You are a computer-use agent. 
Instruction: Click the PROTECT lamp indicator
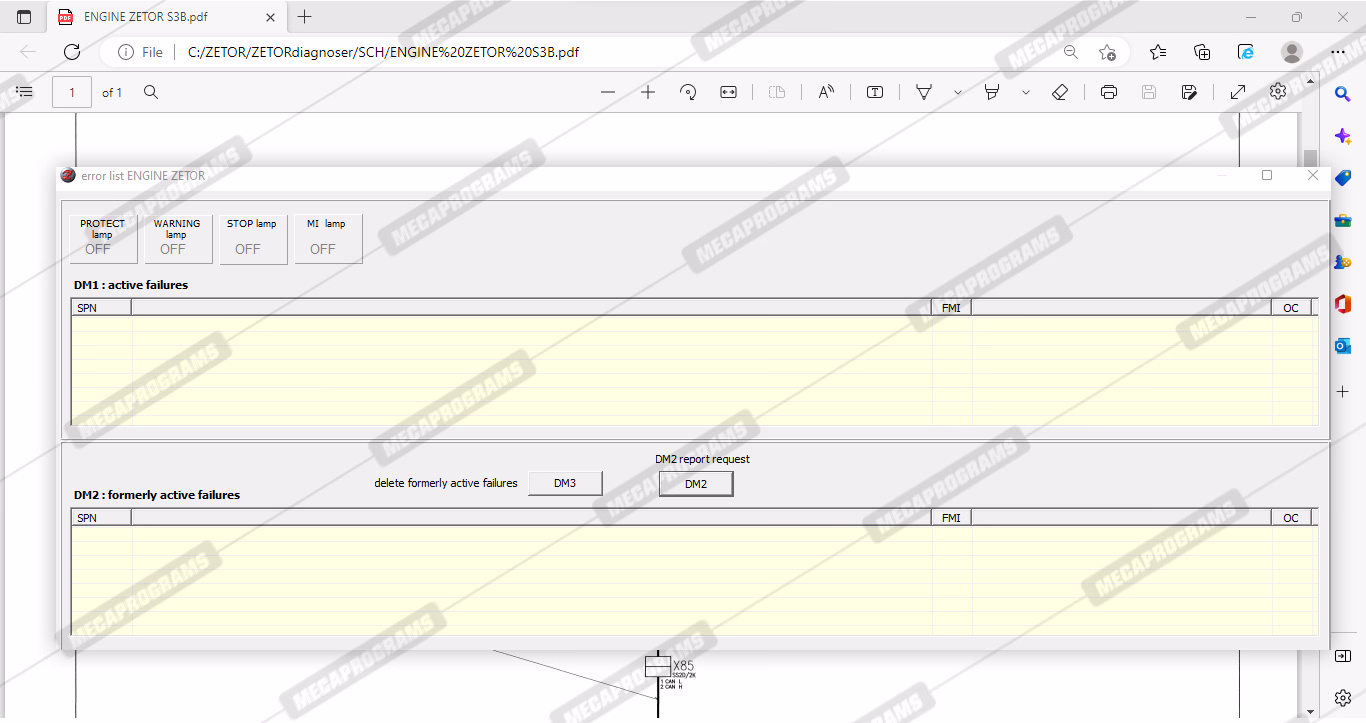click(x=103, y=238)
